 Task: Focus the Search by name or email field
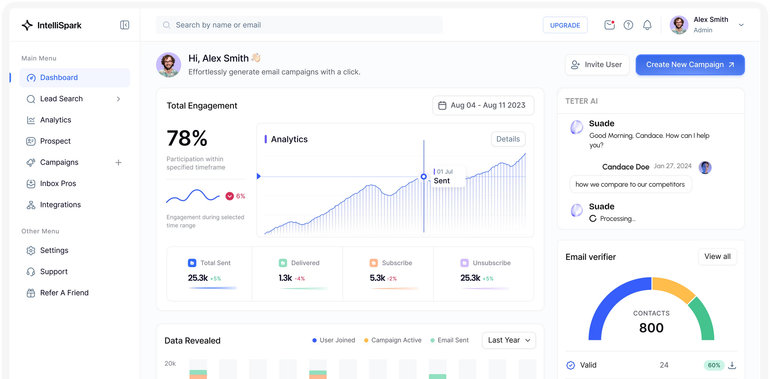point(299,25)
